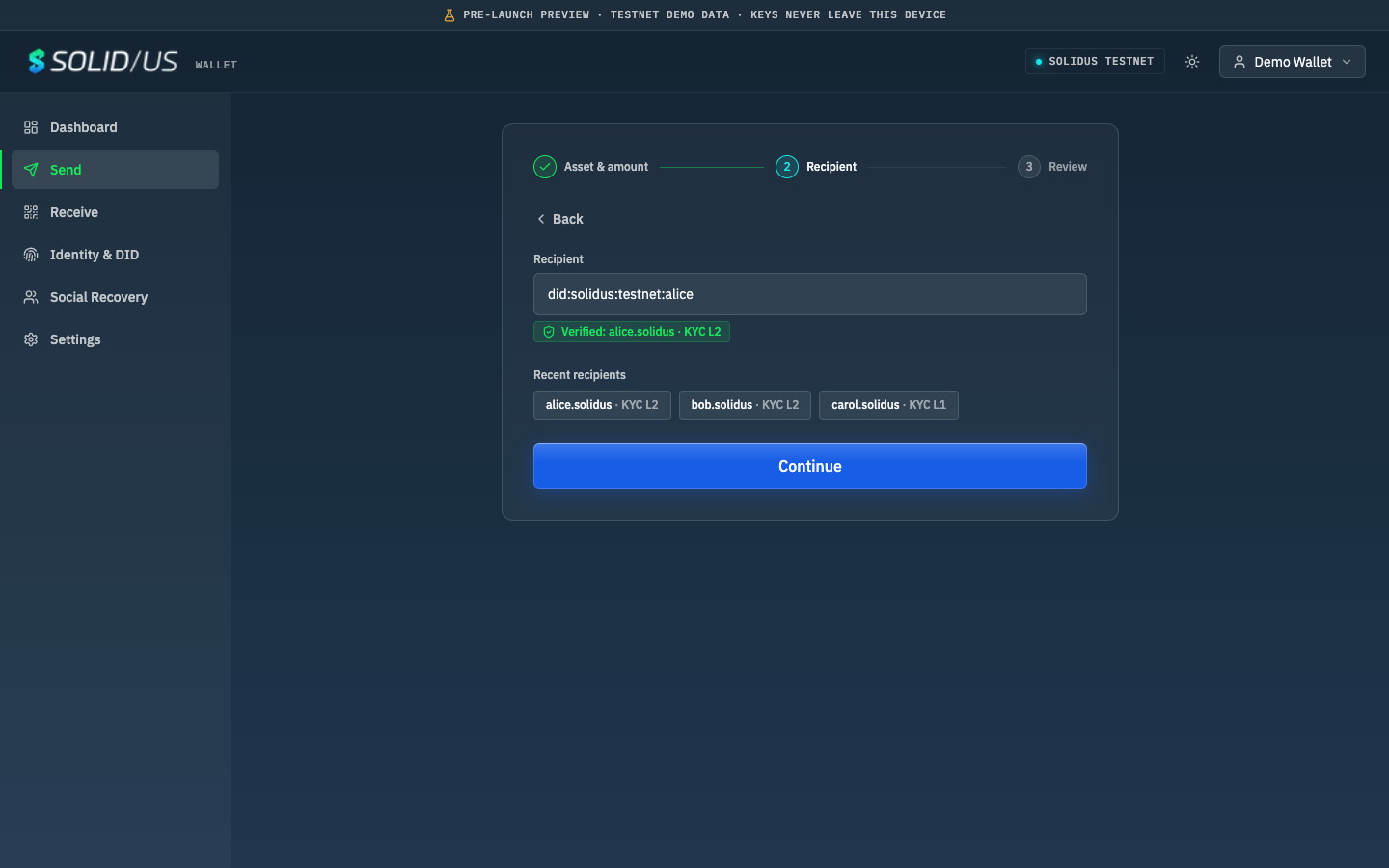
Task: Open Social Recovery section
Action: [115, 297]
